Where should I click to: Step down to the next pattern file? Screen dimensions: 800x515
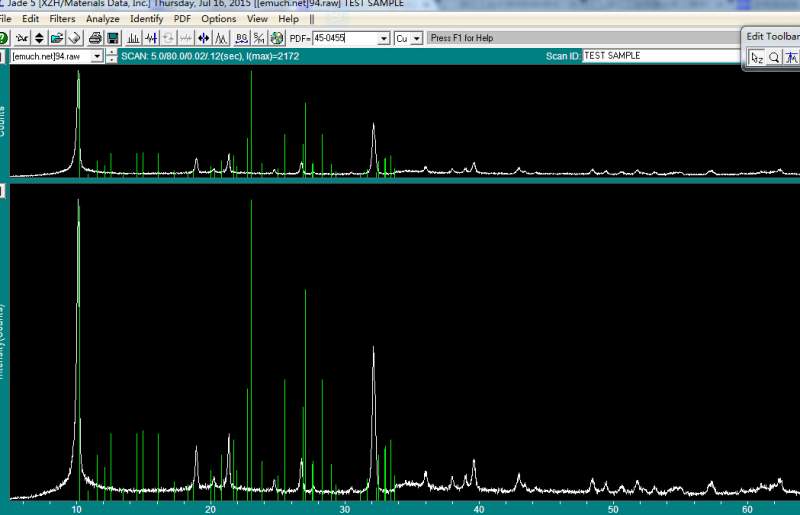click(x=112, y=60)
